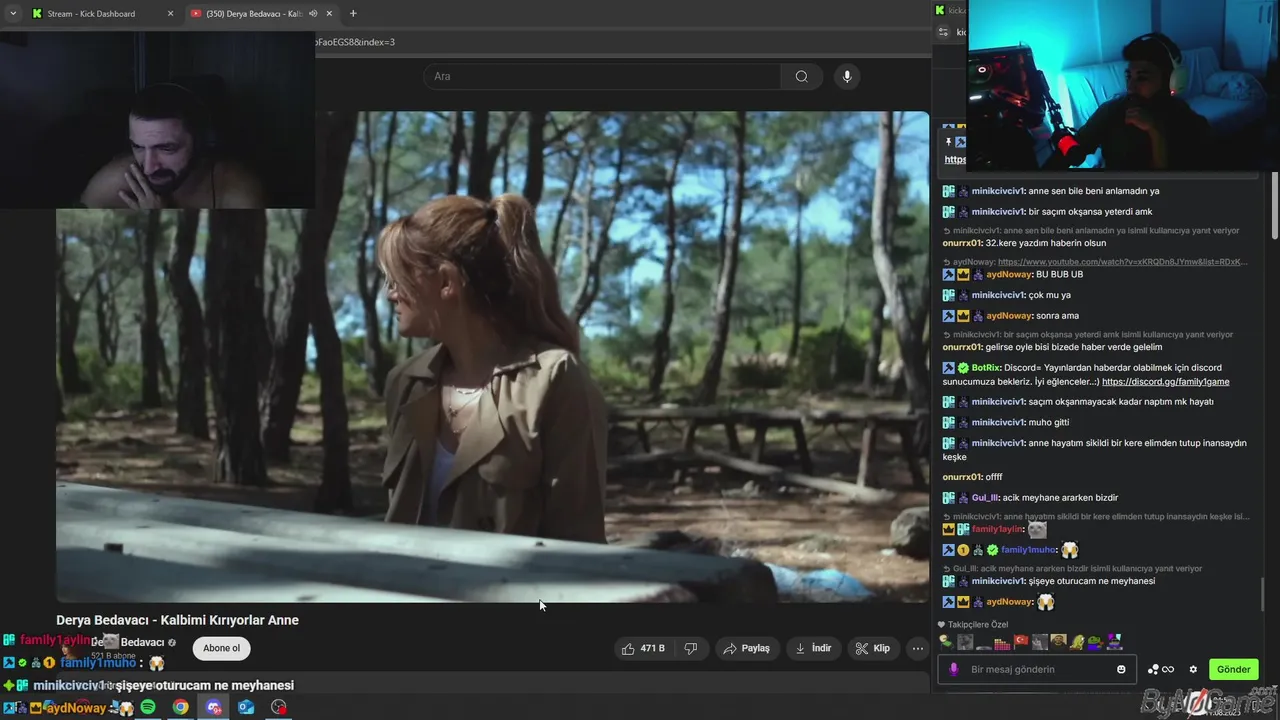
Task: Click the Kick logo in chat window header
Action: 941,10
